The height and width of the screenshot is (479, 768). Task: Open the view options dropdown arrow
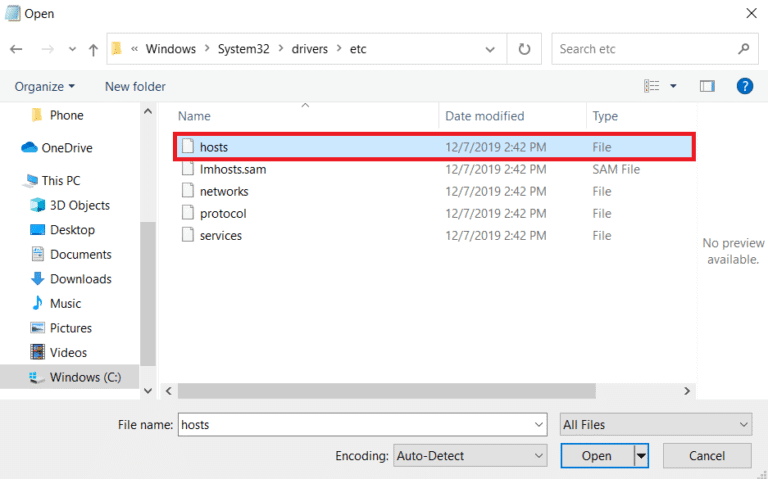point(673,87)
